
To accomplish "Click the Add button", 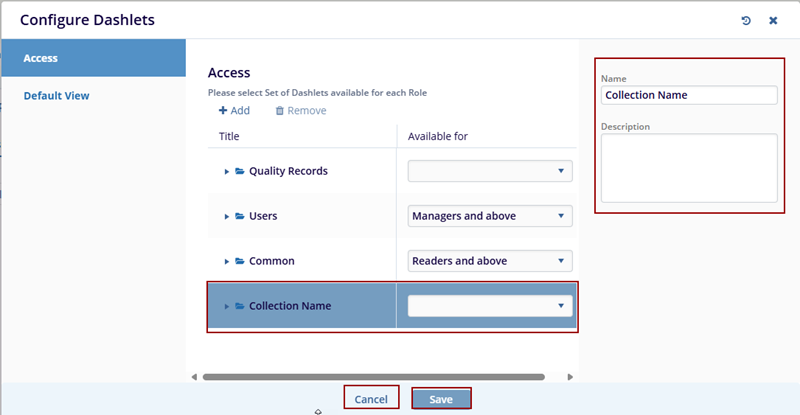I will pos(234,111).
